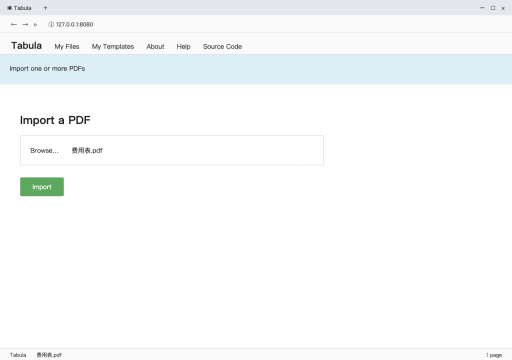This screenshot has height=360, width=512.
Task: Minimize the browser window
Action: tap(482, 8)
